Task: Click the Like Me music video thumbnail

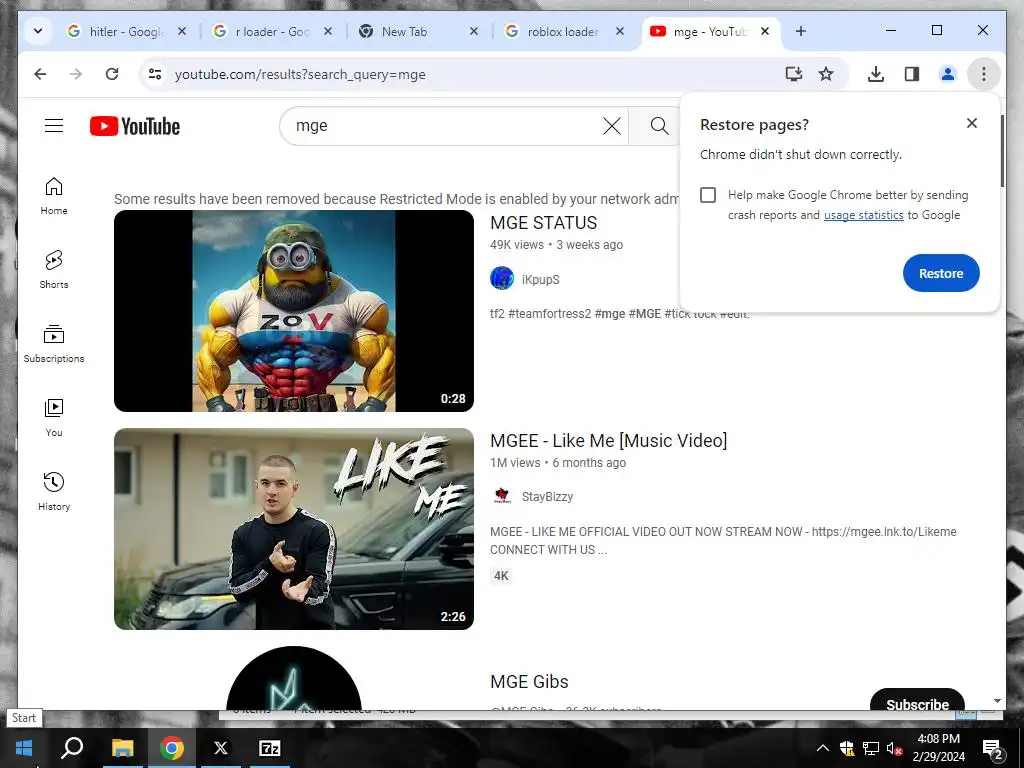Action: coord(294,529)
